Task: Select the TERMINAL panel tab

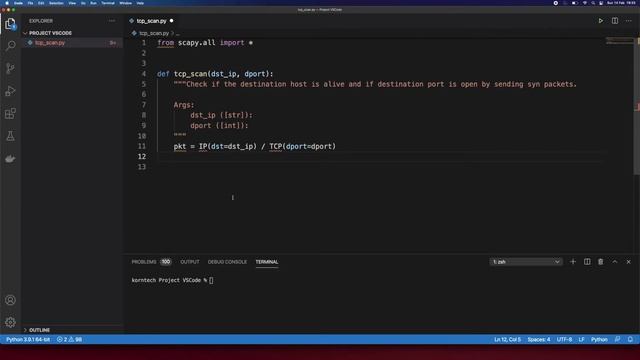Action: click(267, 262)
